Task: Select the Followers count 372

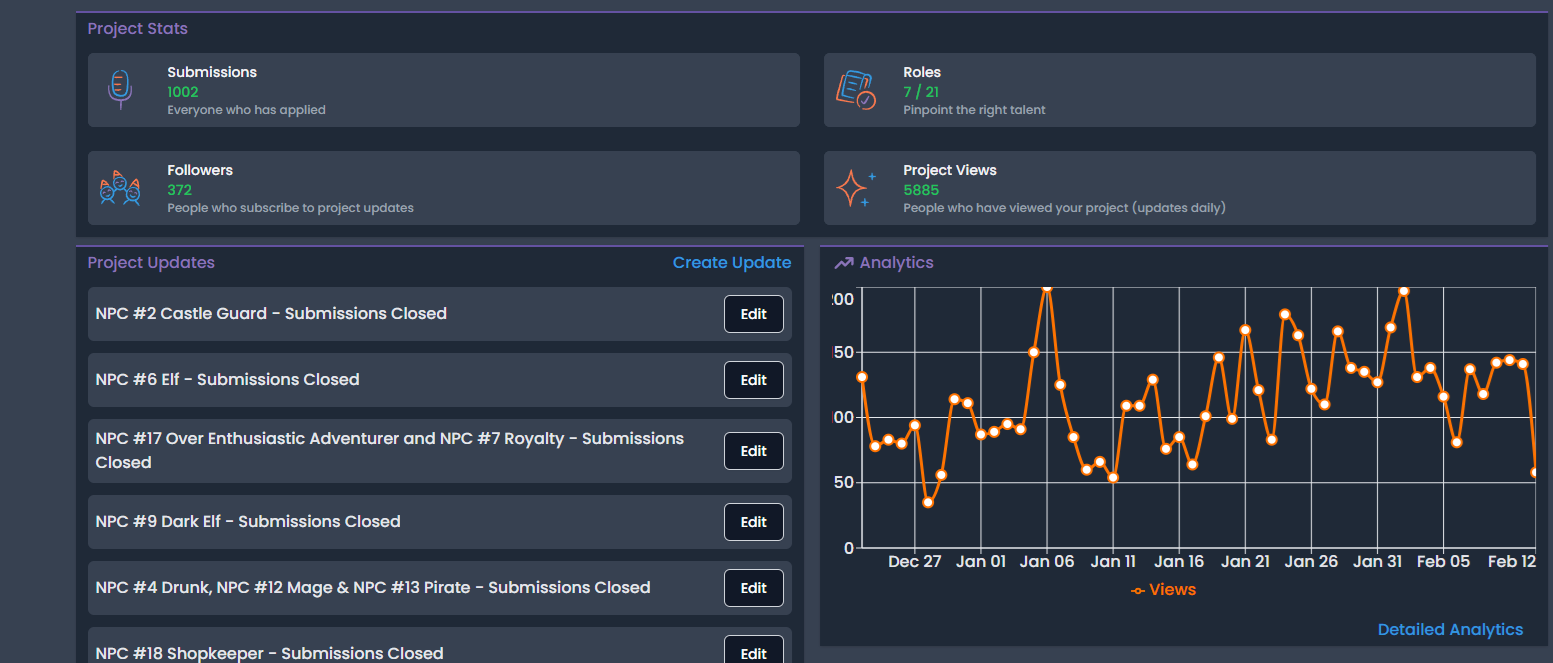Action: coord(180,190)
